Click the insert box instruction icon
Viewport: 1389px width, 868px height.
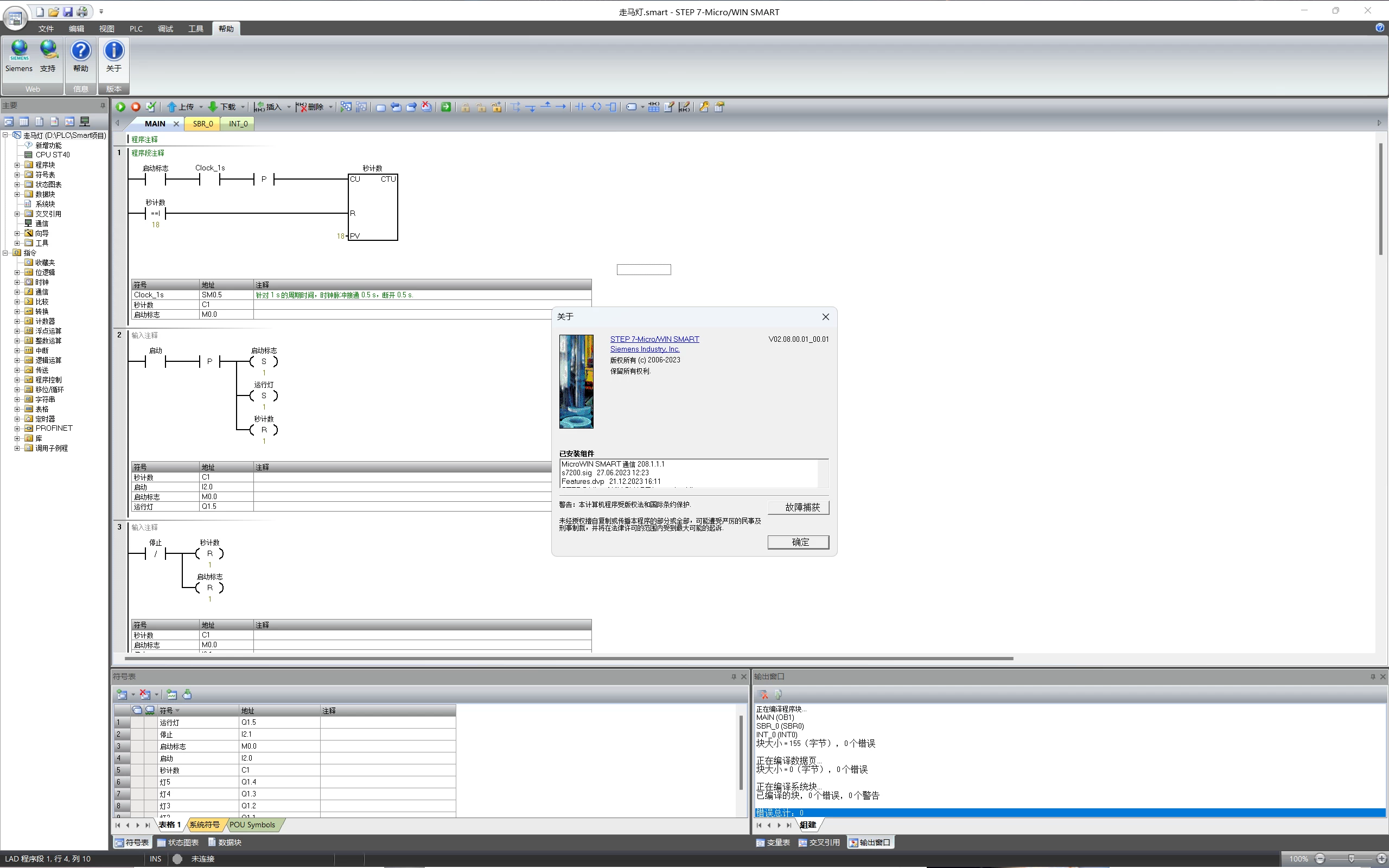coord(612,107)
